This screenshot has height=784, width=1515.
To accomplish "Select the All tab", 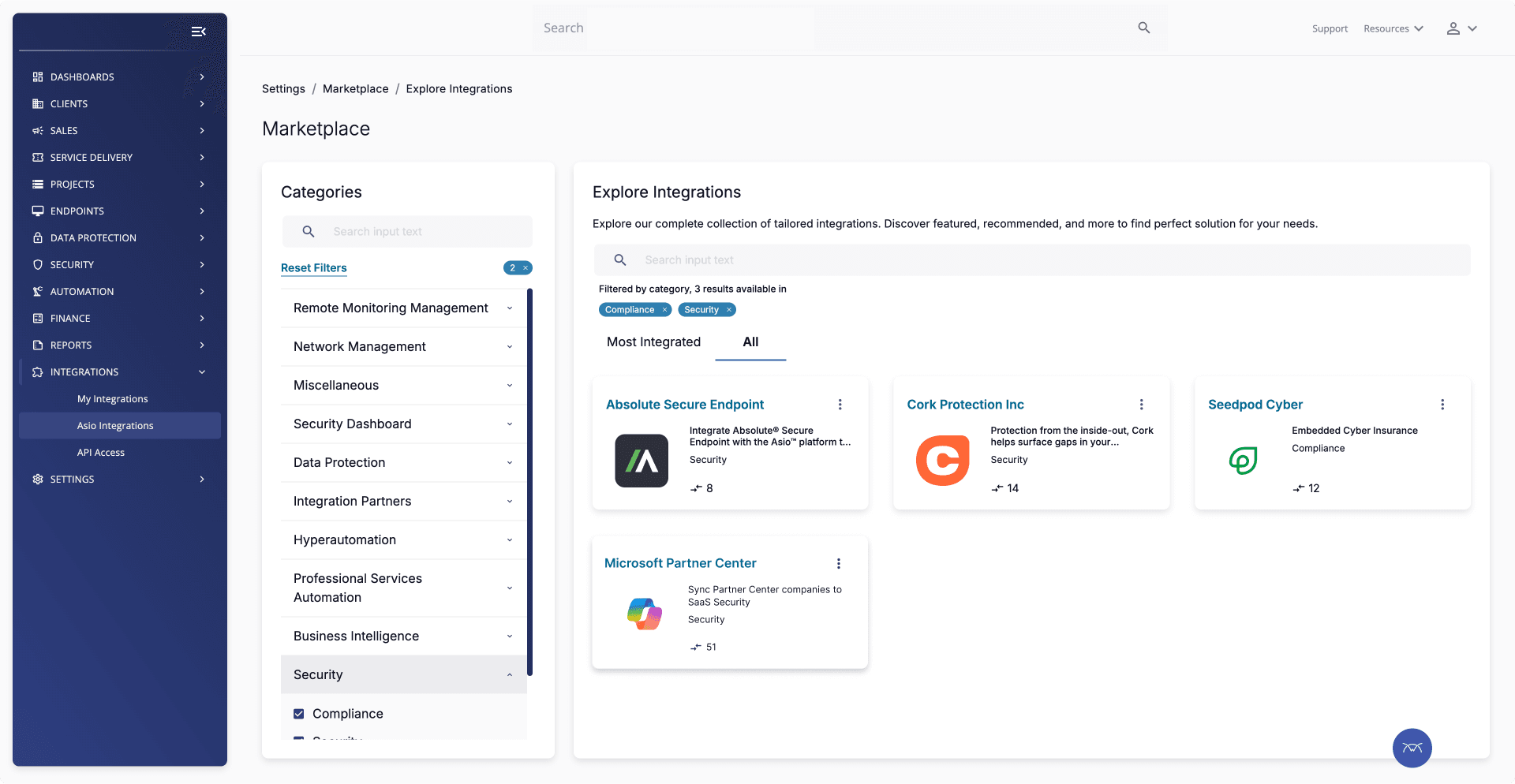I will pos(750,342).
